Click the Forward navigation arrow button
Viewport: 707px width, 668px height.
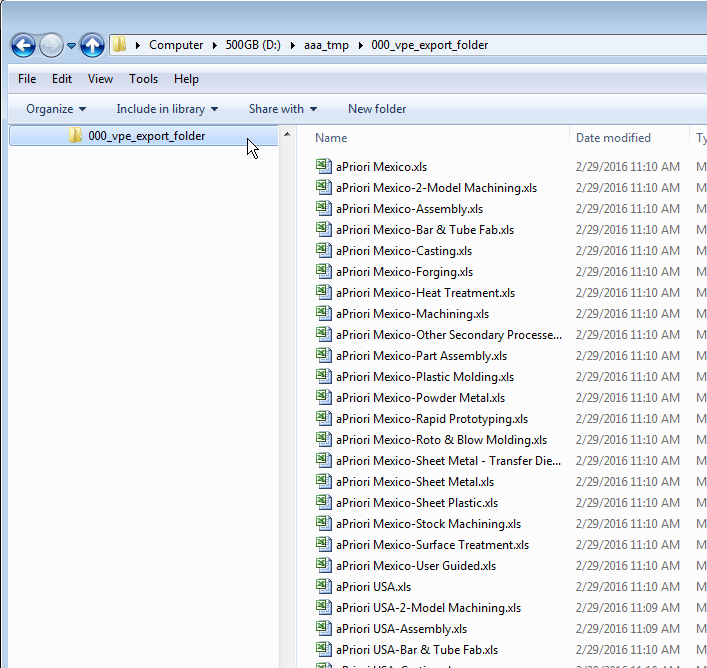point(51,45)
